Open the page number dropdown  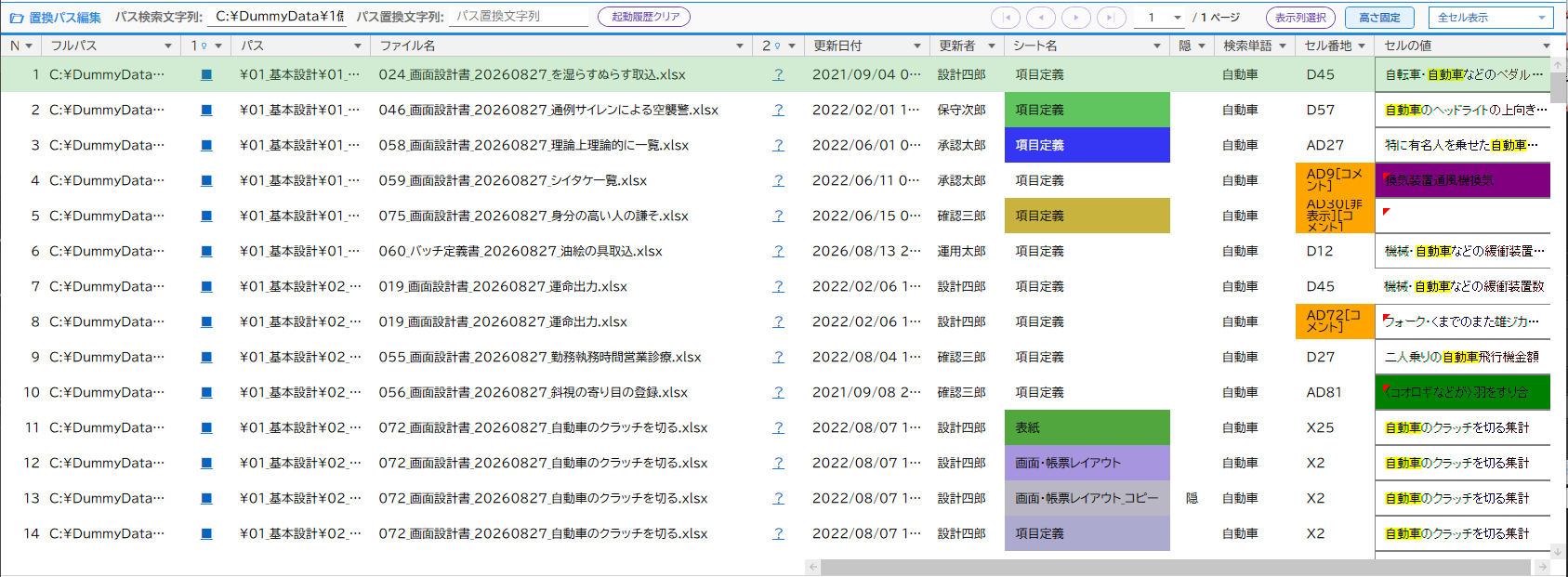pos(1178,18)
